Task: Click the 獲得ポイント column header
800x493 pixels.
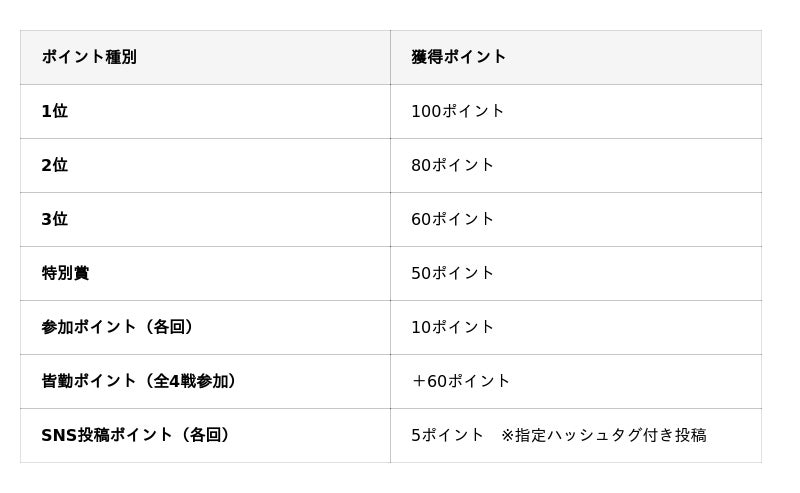Action: click(x=459, y=57)
